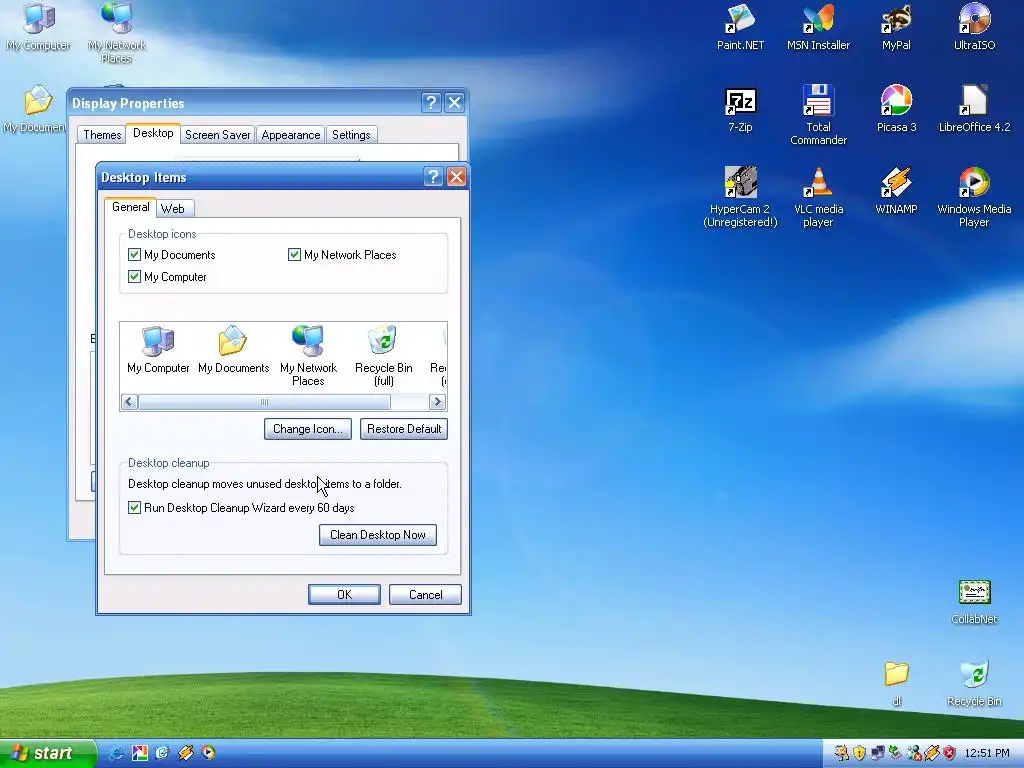Select UltraISO desktop shortcut
The height and width of the screenshot is (768, 1024).
point(974,27)
